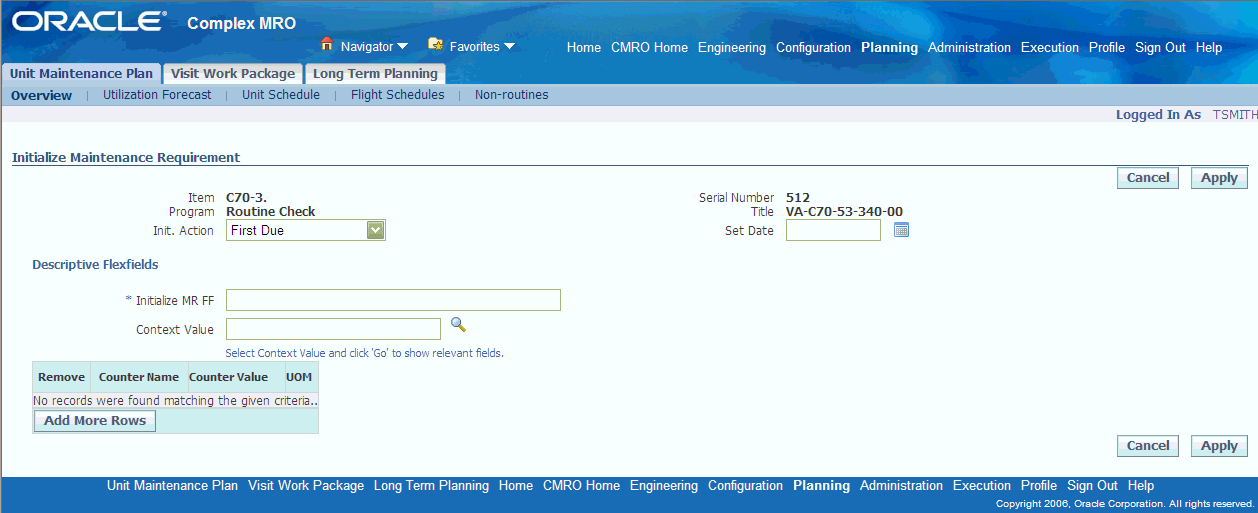Screen dimensions: 1258x513
Task: Click footer Engineering link
Action: [664, 485]
